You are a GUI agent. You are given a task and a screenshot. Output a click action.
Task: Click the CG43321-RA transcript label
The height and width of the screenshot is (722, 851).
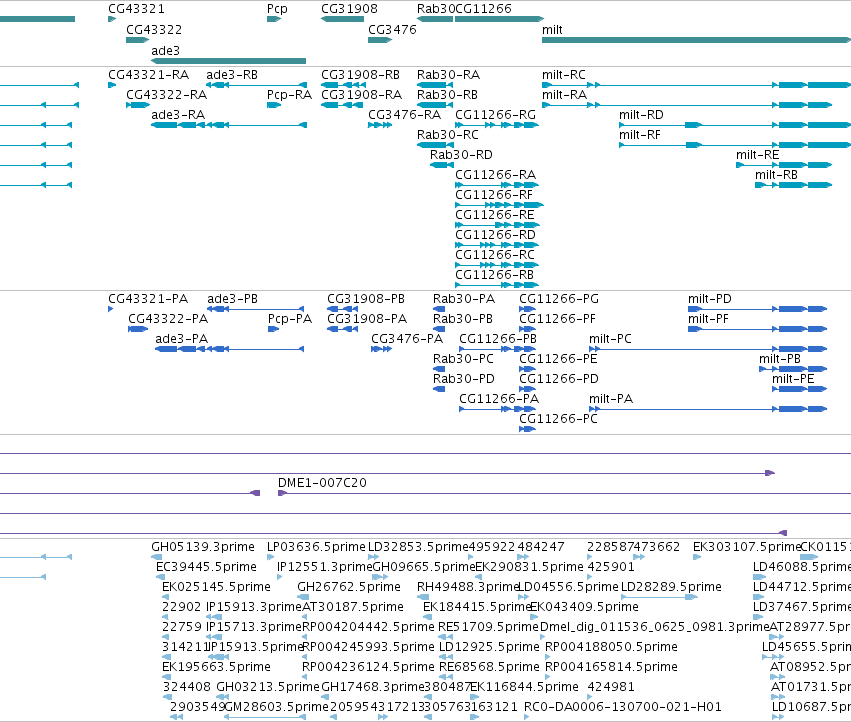[x=149, y=75]
